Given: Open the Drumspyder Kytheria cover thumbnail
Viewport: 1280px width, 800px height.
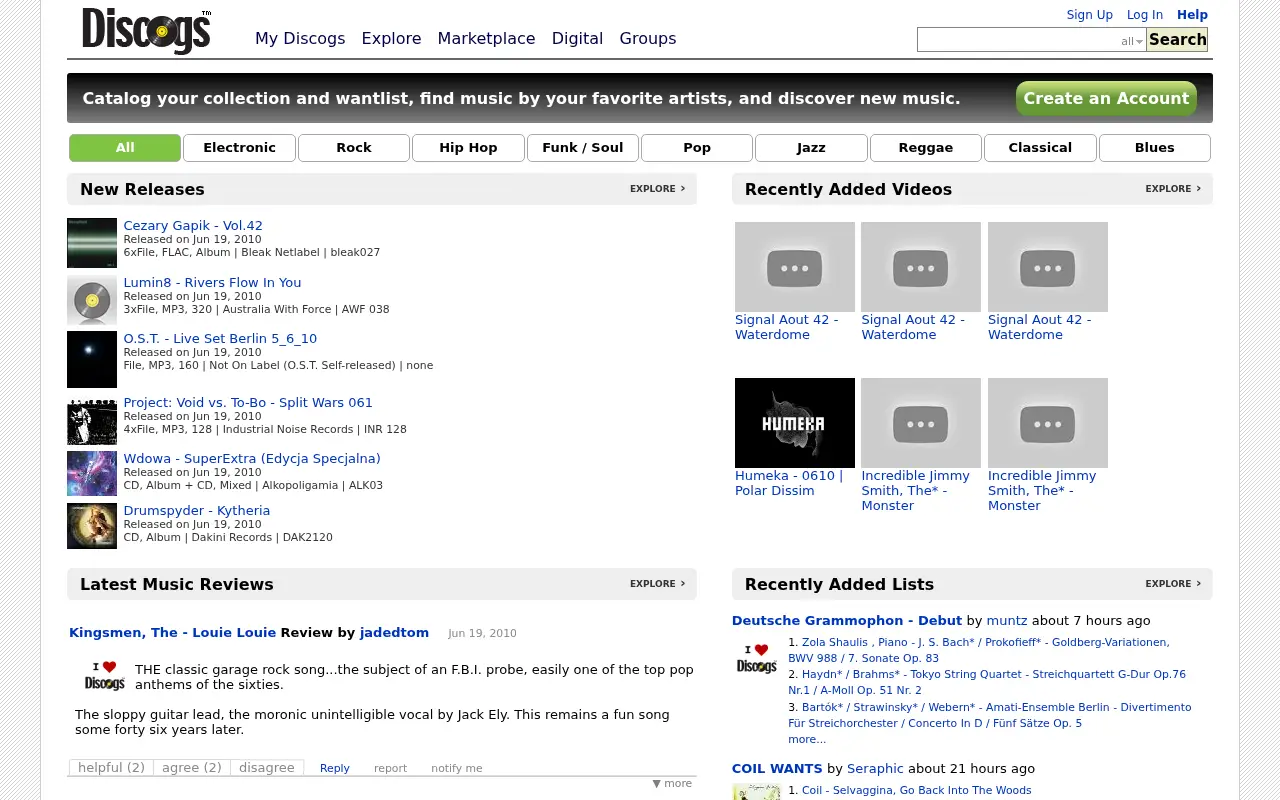Looking at the screenshot, I should pyautogui.click(x=92, y=526).
